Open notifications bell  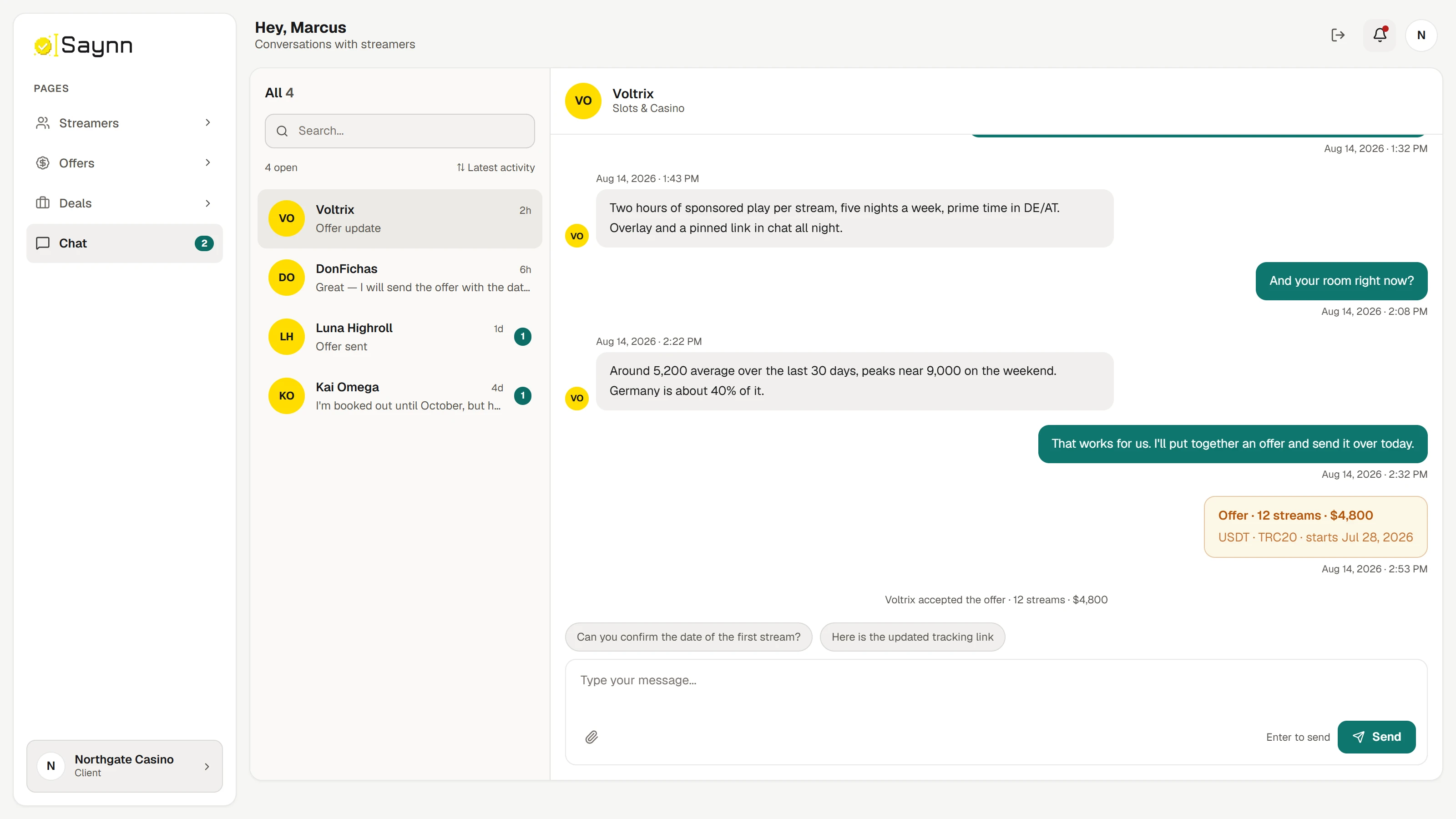tap(1380, 35)
